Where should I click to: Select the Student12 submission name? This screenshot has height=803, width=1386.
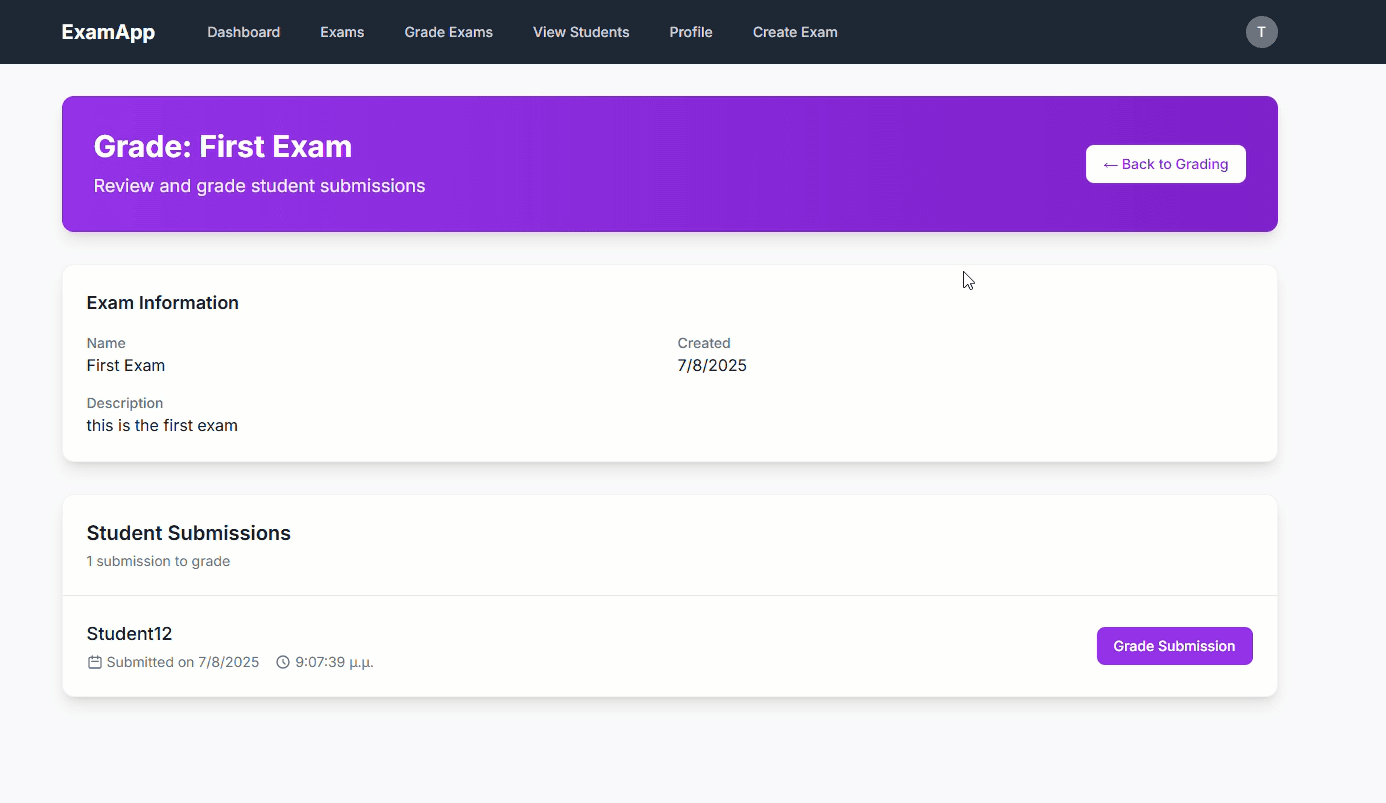coord(130,634)
